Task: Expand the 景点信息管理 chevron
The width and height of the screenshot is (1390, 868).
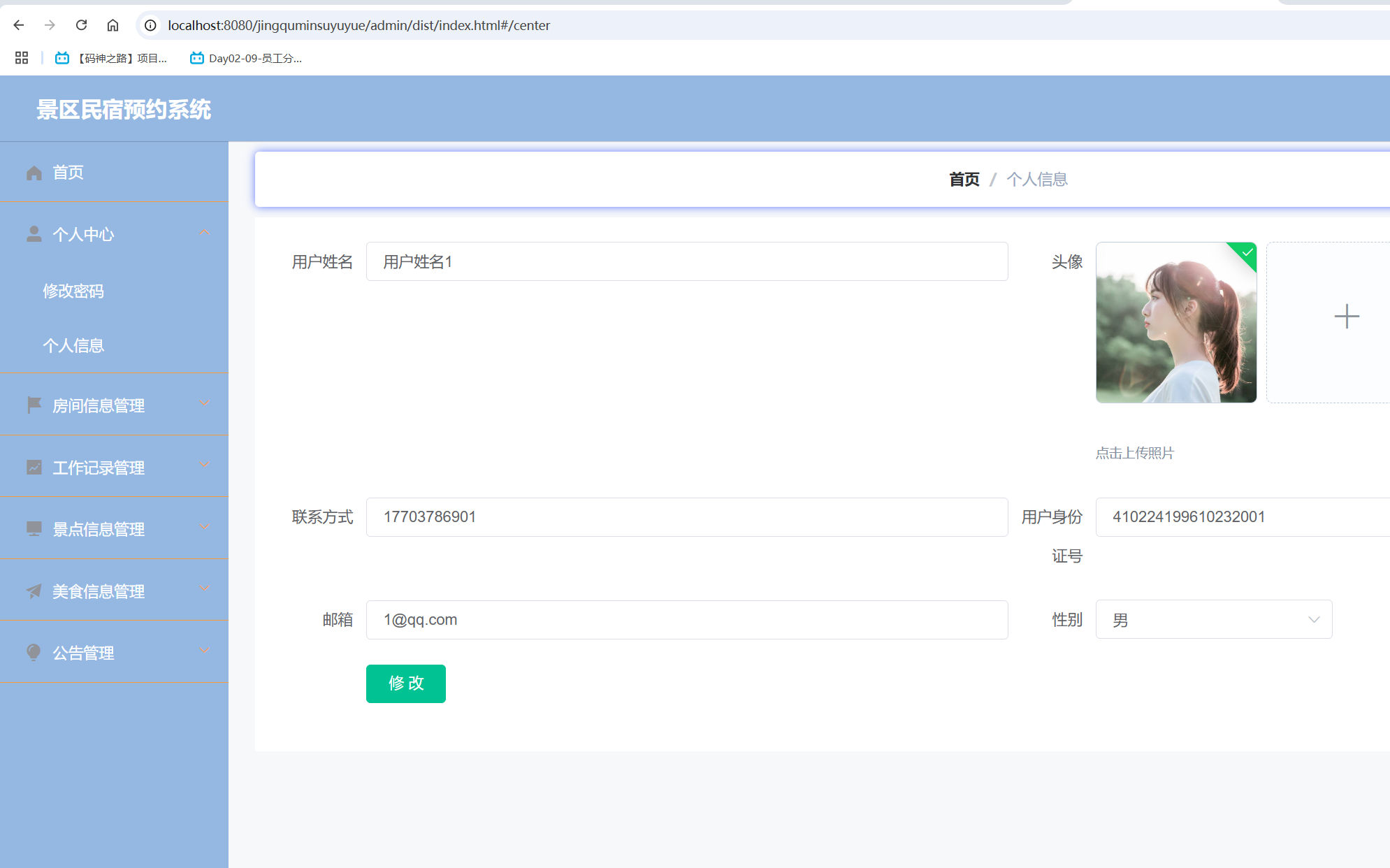Action: tap(204, 526)
